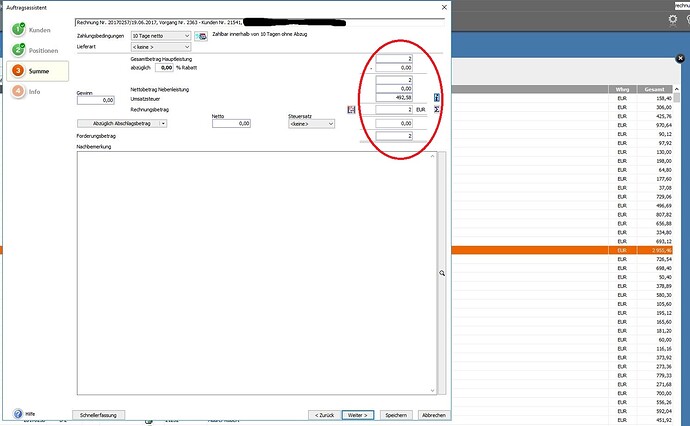Click the Zurück button
The width and height of the screenshot is (690, 426).
[x=324, y=415]
